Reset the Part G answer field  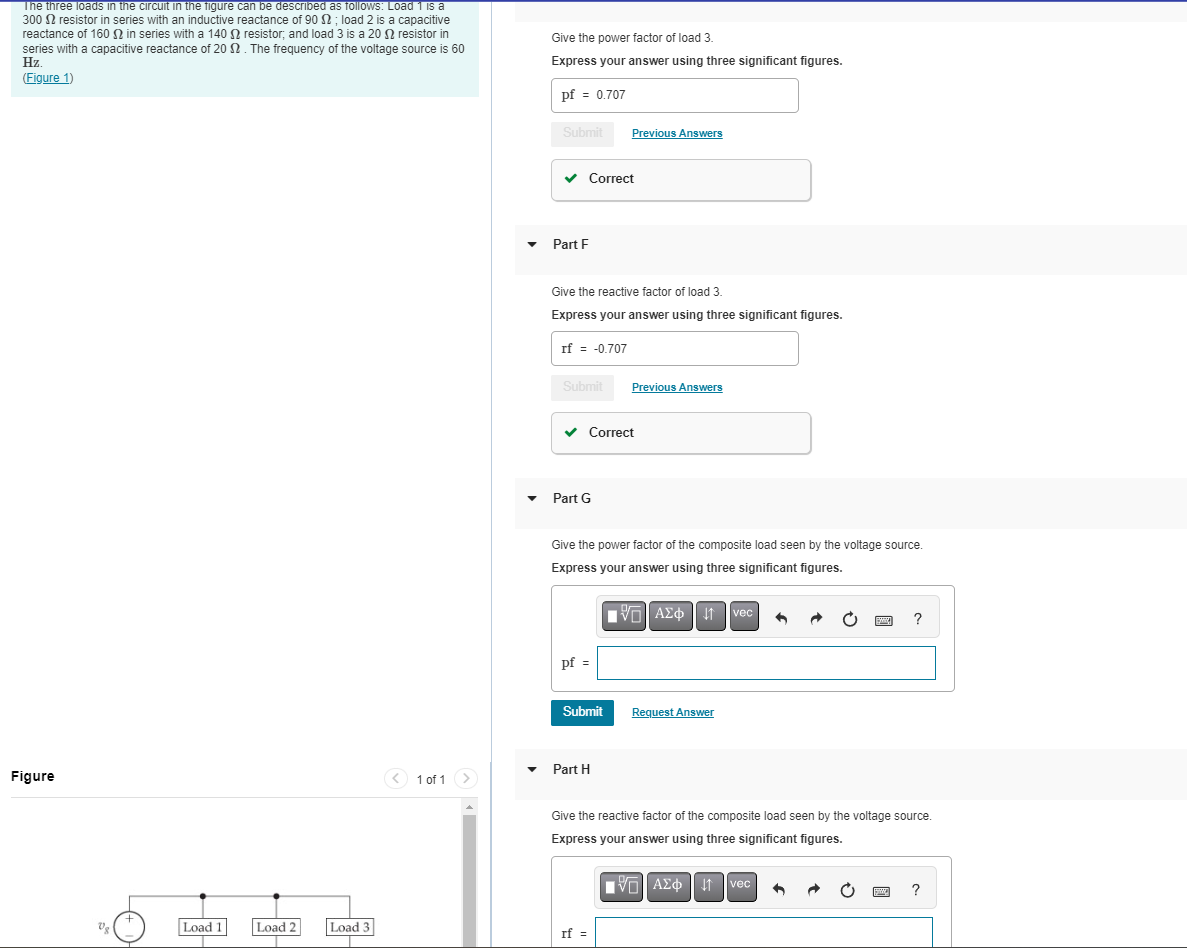point(850,619)
